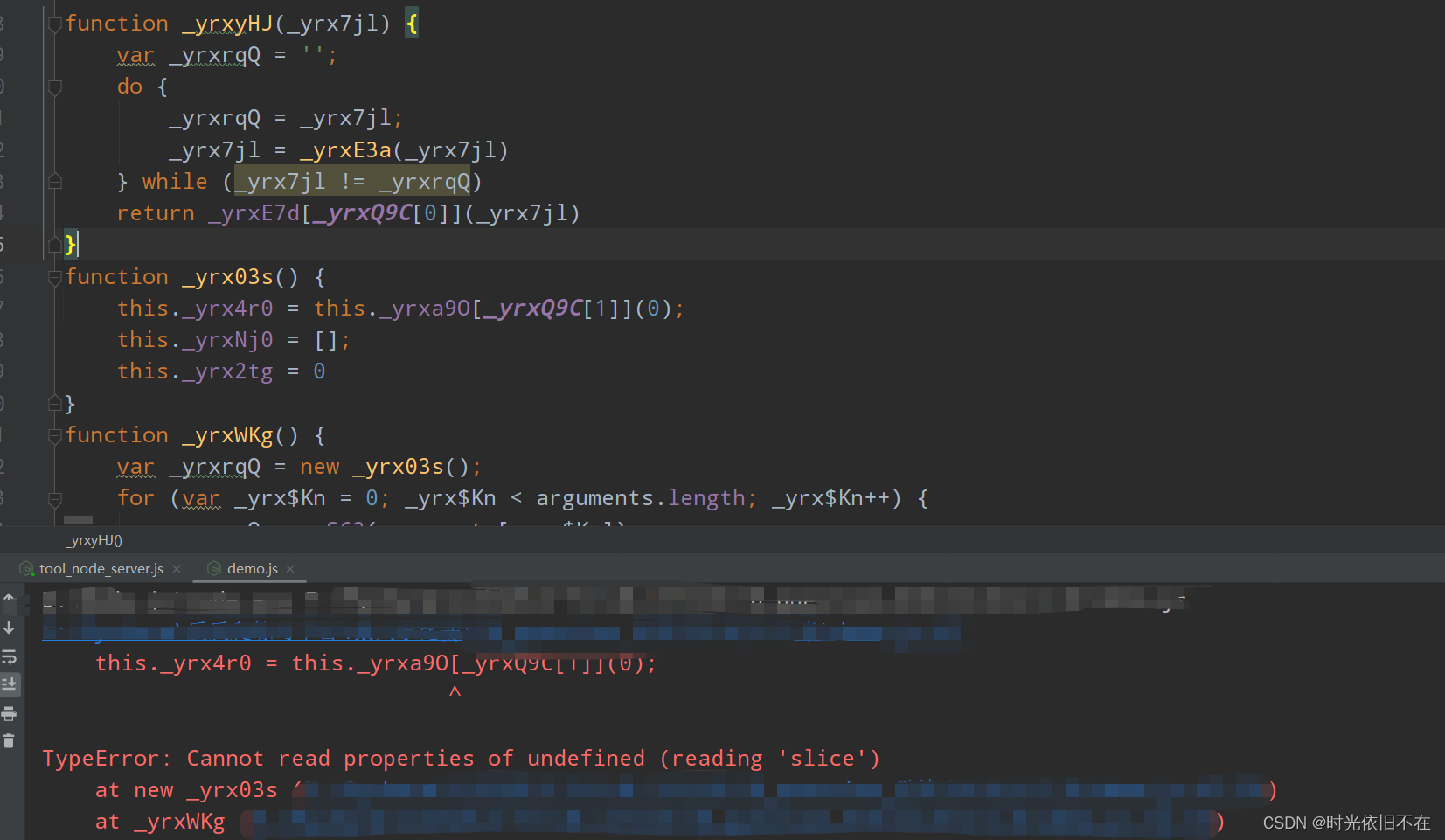Click the _yrxyHJ function name in its declaration
Viewport: 1445px width, 840px height.
tap(227, 24)
